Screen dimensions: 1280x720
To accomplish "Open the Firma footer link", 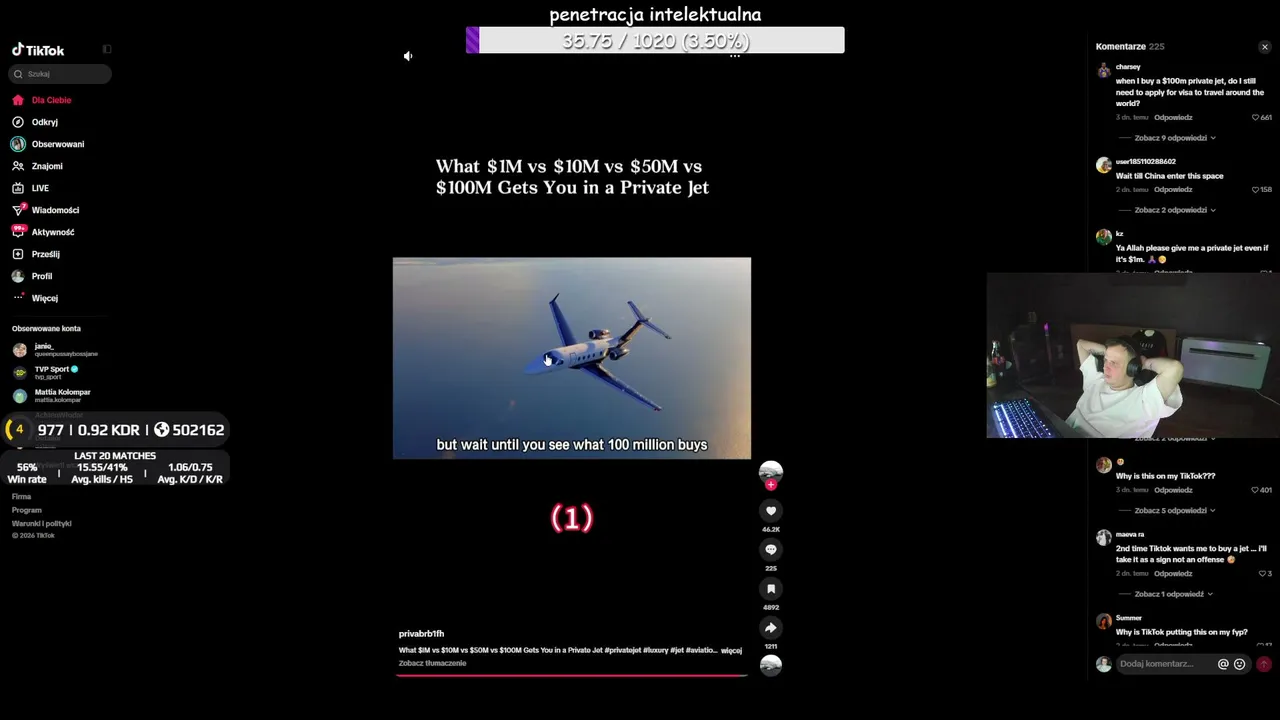I will pyautogui.click(x=21, y=496).
